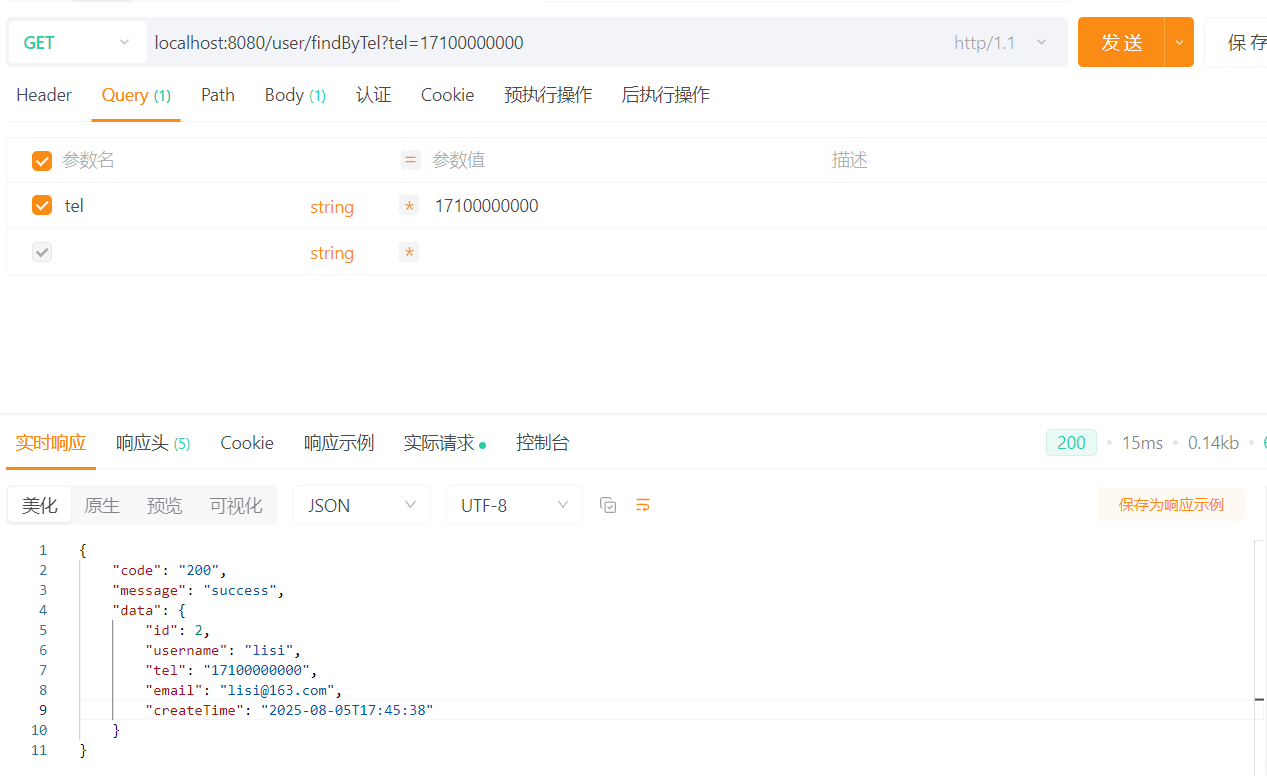Click the "data": { line
Image resolution: width=1267 pixels, height=776 pixels.
tap(149, 610)
